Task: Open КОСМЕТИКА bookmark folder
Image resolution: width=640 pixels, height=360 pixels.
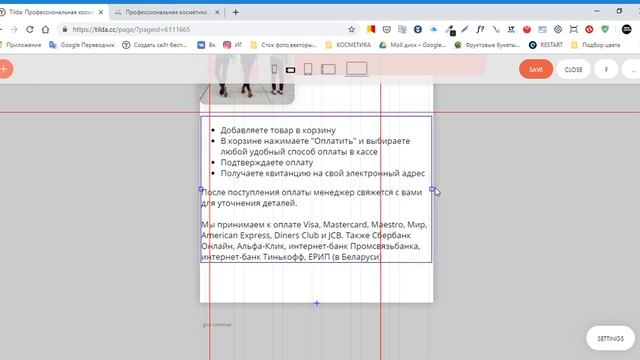Action: (x=348, y=45)
